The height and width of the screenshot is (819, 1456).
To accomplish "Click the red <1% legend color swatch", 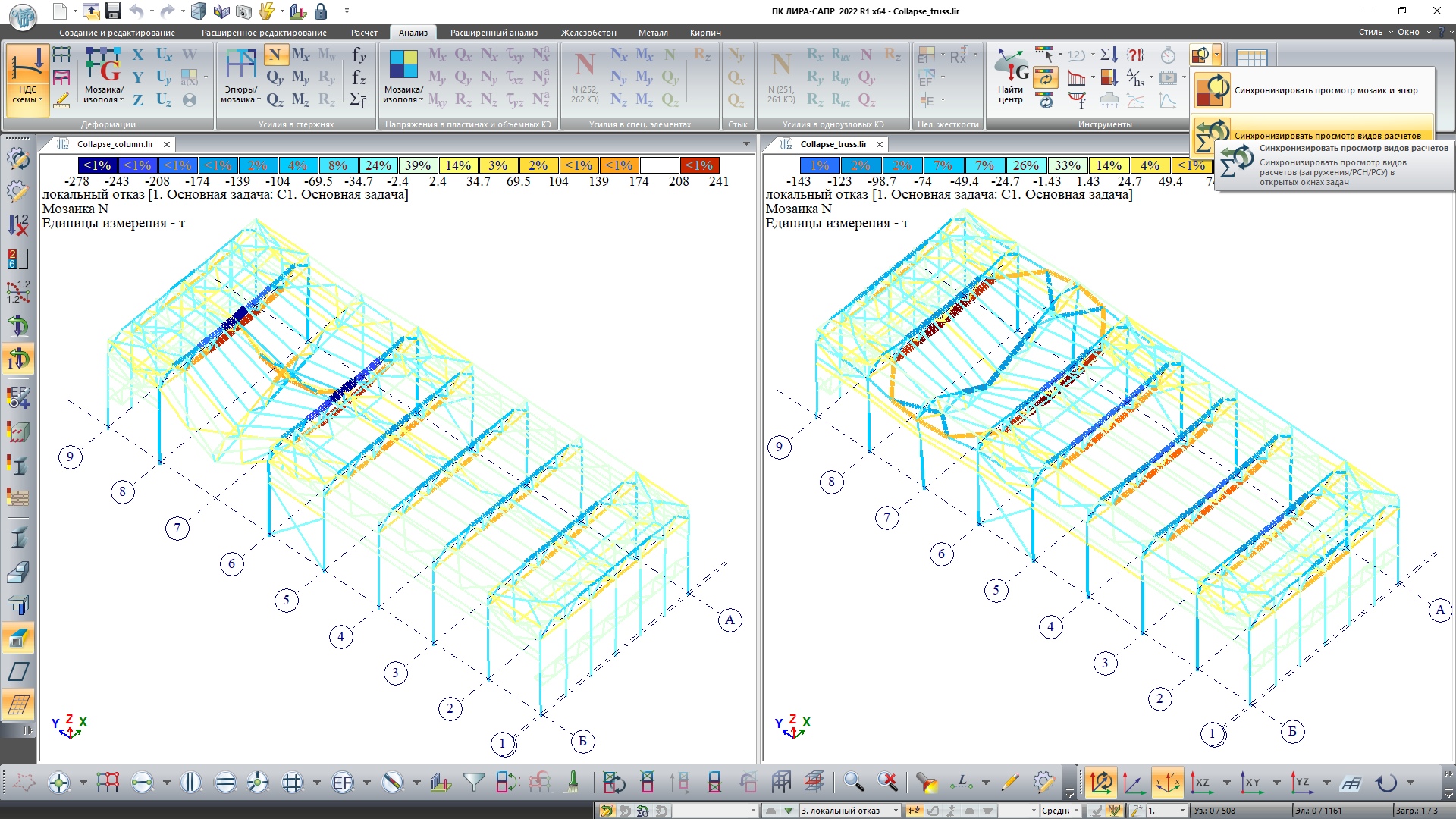I will coord(698,165).
